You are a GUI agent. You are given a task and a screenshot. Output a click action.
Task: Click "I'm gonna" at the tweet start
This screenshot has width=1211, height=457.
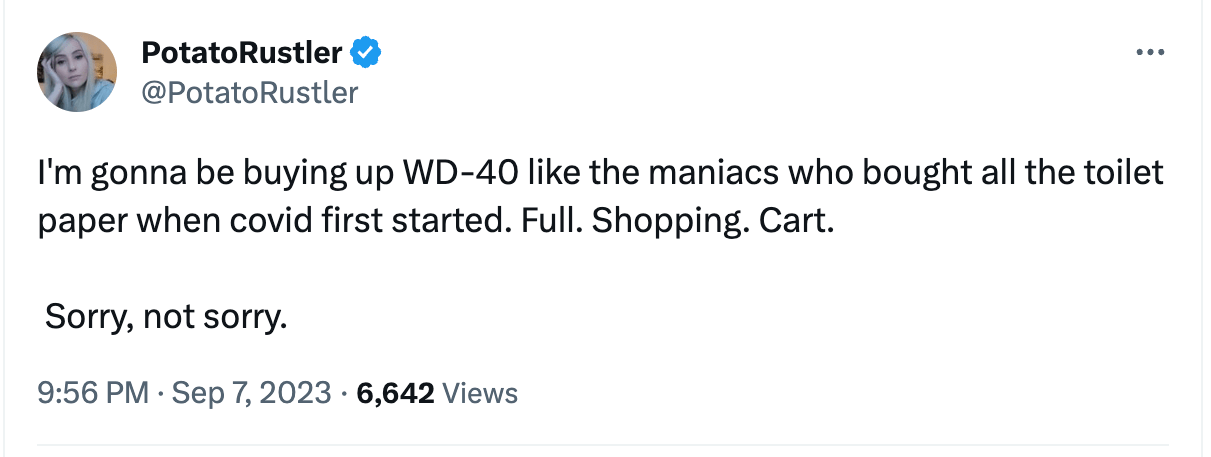coord(94,173)
